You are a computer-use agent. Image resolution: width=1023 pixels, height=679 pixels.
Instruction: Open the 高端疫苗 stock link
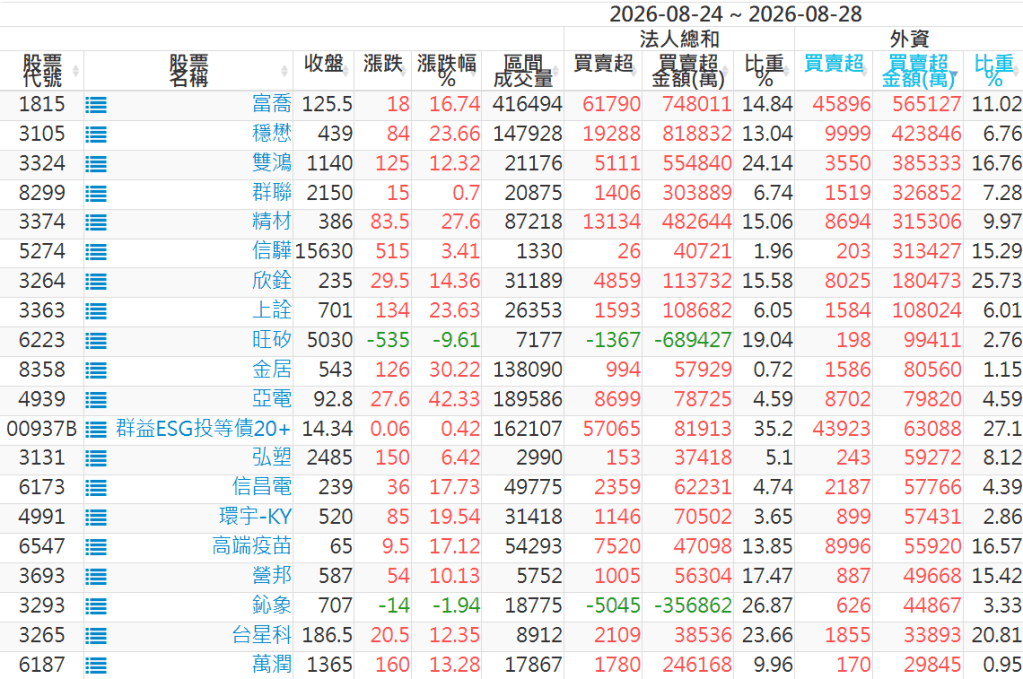[252, 545]
